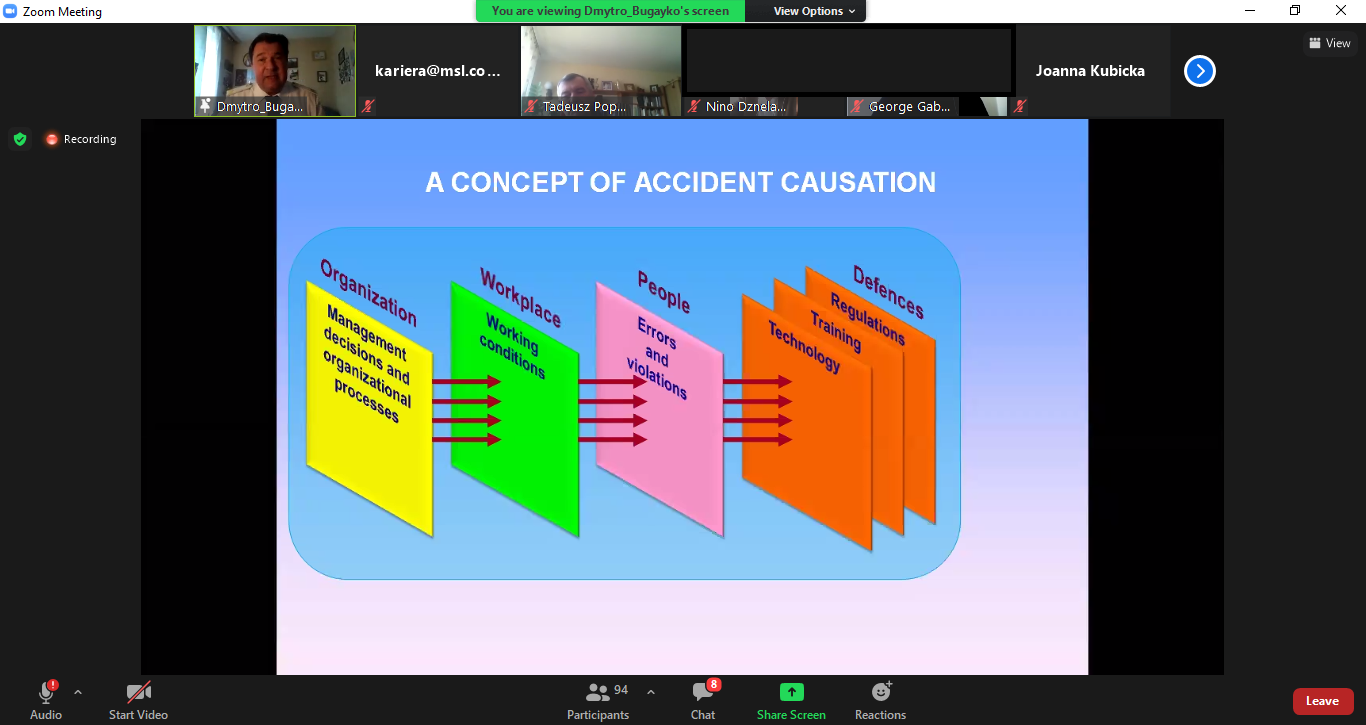The height and width of the screenshot is (725, 1366).
Task: Click the orange Technology panel in slide
Action: pyautogui.click(x=806, y=422)
